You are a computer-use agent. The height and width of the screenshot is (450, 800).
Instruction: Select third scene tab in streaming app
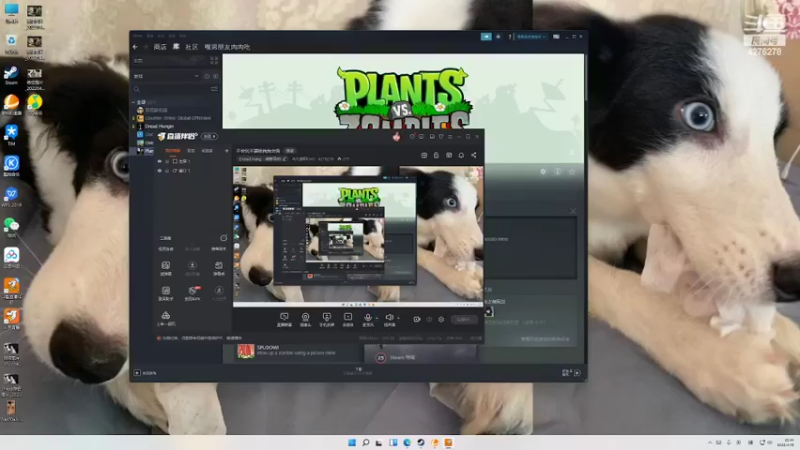tap(207, 151)
